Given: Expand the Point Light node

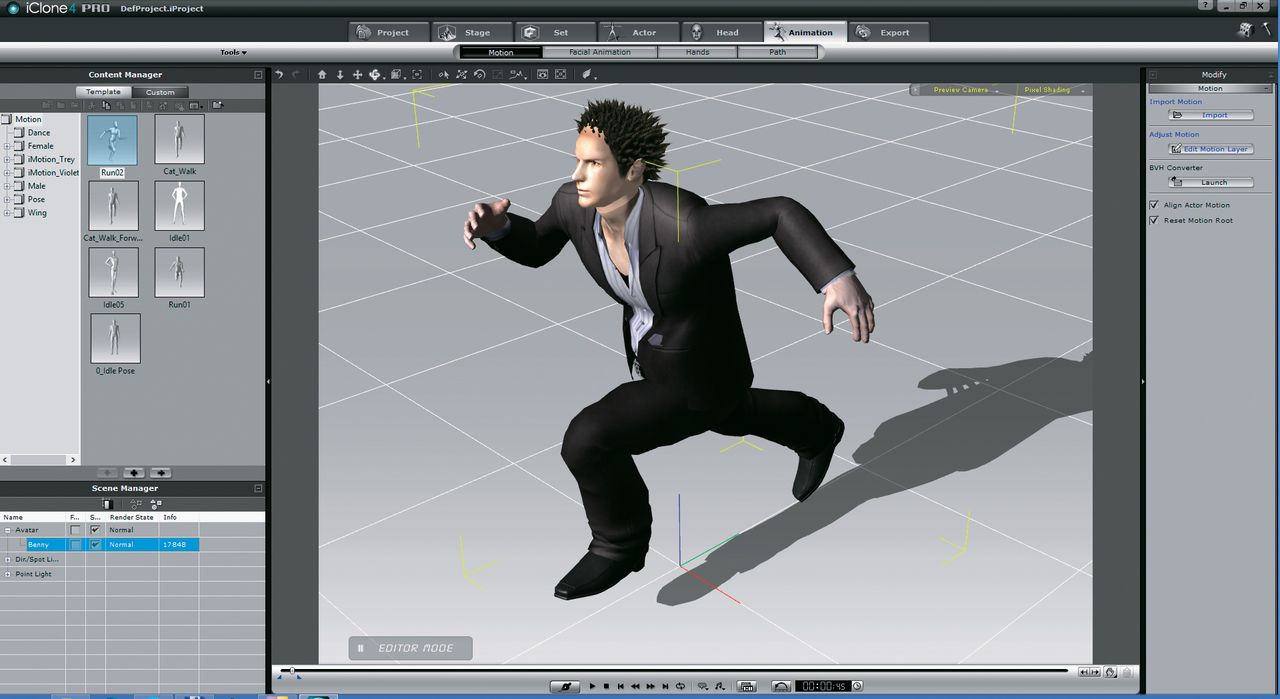Looking at the screenshot, I should [7, 574].
